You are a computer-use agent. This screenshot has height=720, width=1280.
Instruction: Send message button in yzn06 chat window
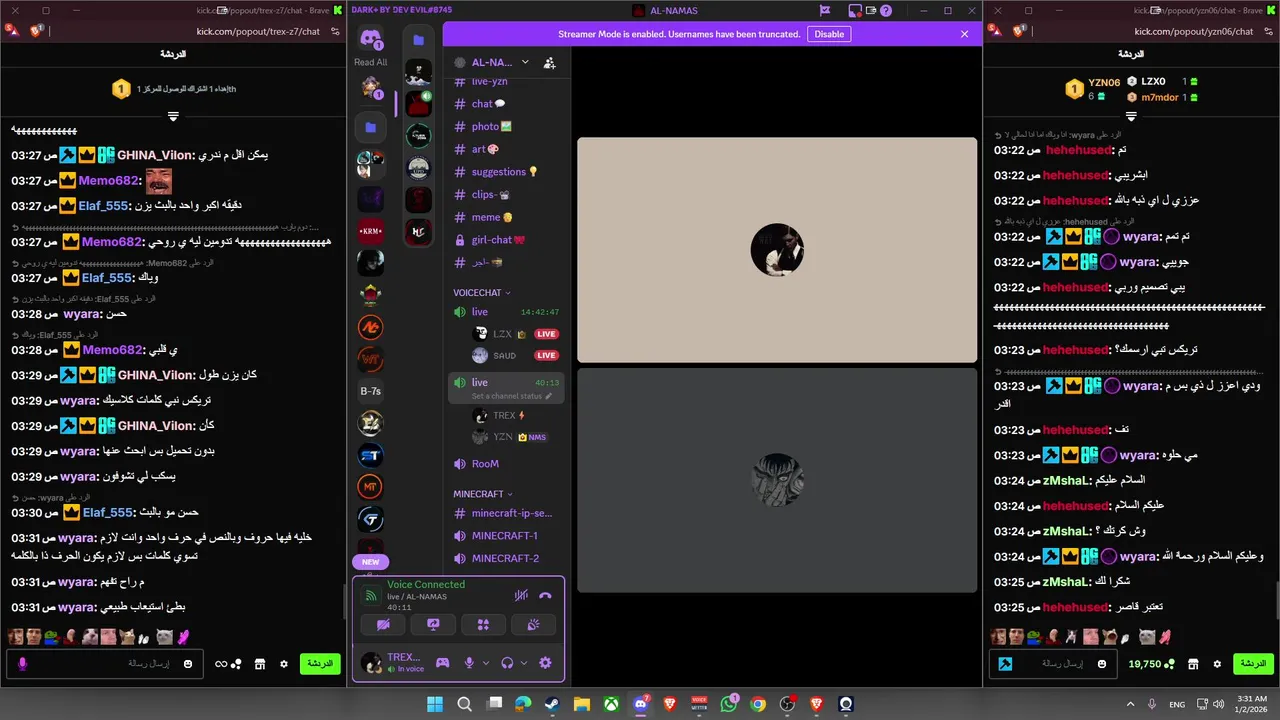click(1253, 663)
